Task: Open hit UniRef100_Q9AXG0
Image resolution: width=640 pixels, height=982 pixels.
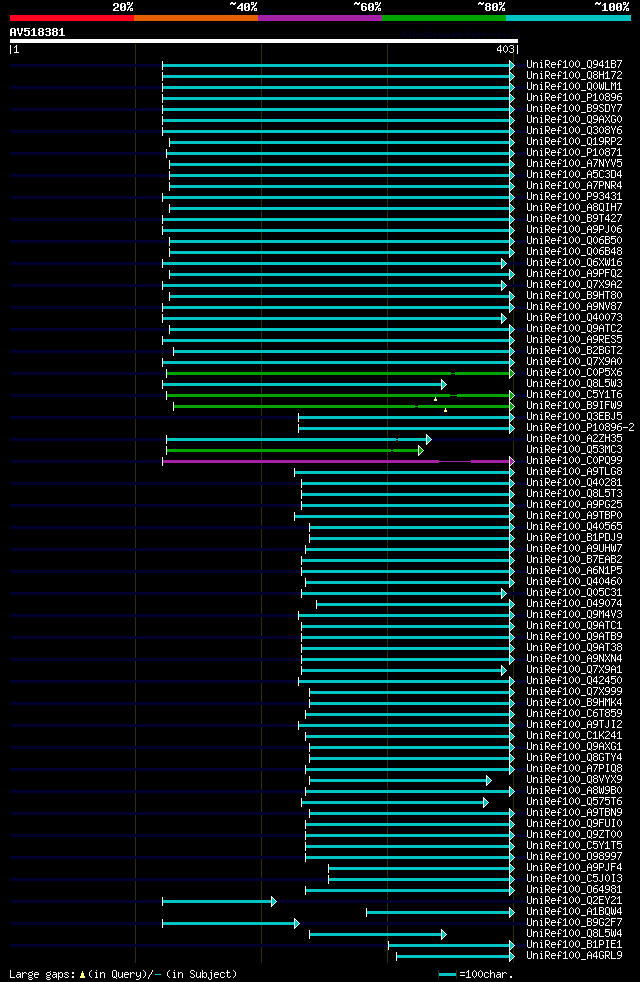Action: click(x=574, y=120)
